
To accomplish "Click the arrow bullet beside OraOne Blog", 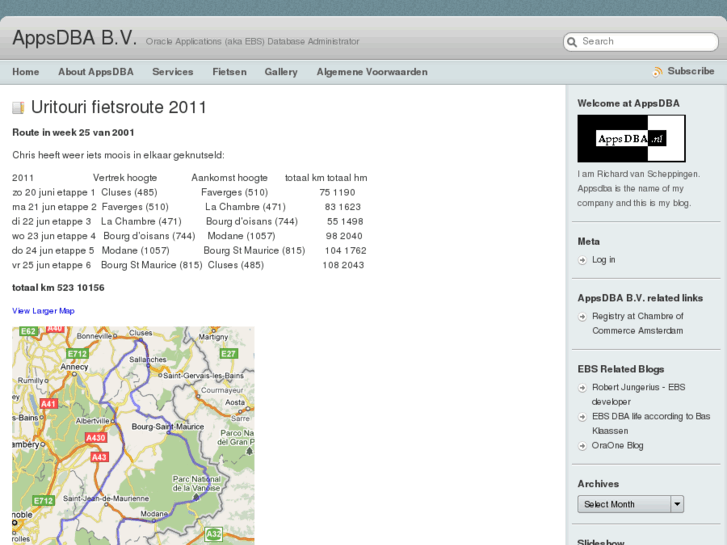I will click(582, 446).
